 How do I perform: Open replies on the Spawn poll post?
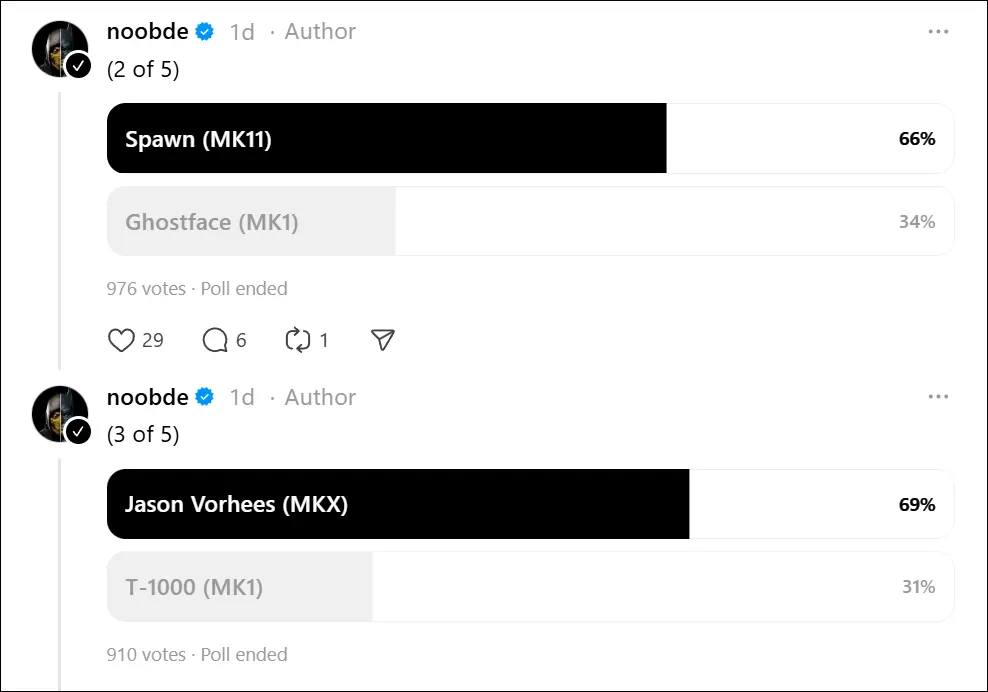tap(216, 341)
